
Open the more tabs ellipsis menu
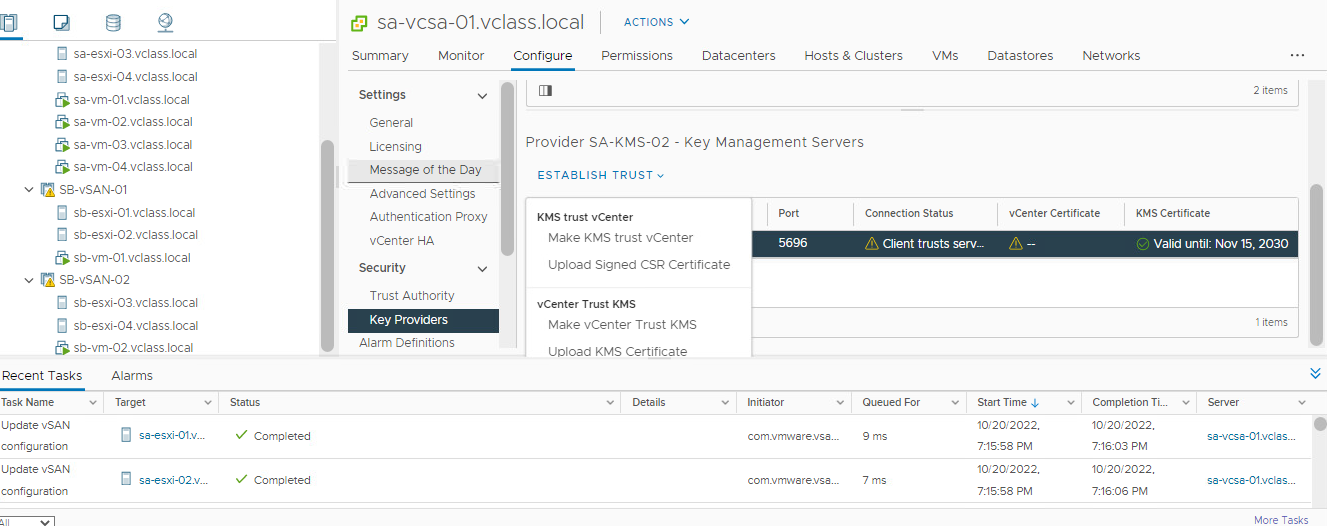point(1297,56)
